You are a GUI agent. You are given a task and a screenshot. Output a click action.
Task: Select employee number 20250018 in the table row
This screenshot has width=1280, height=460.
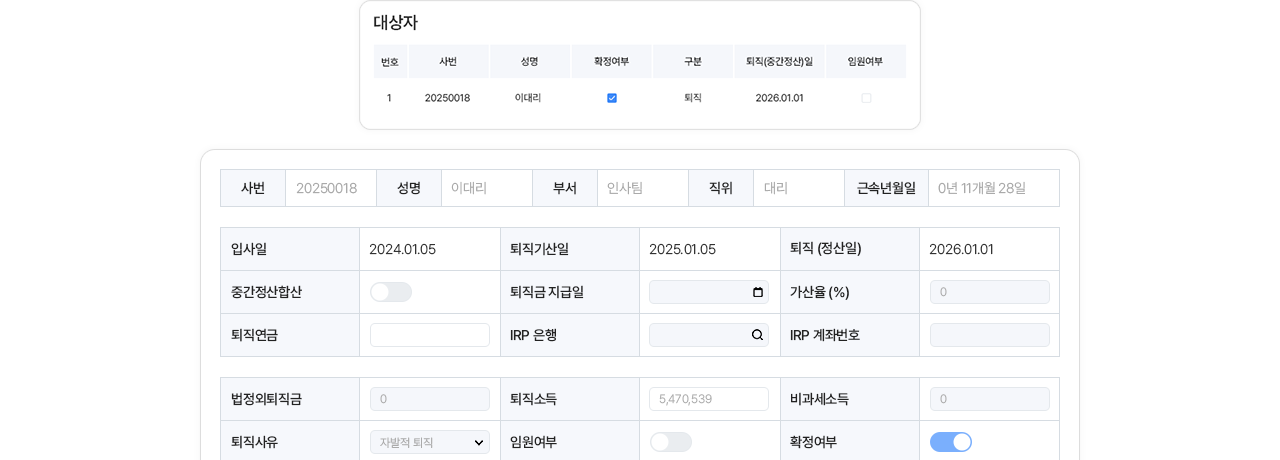pyautogui.click(x=447, y=98)
